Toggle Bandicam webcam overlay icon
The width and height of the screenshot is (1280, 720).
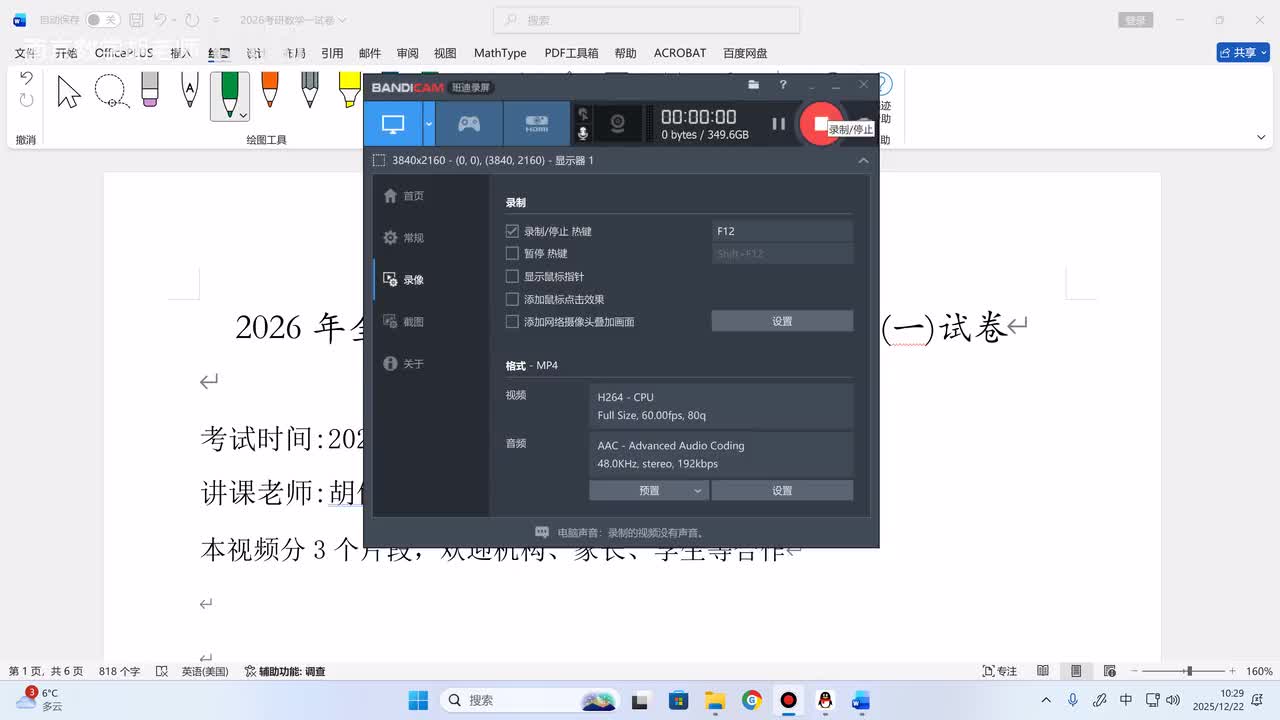click(x=618, y=124)
